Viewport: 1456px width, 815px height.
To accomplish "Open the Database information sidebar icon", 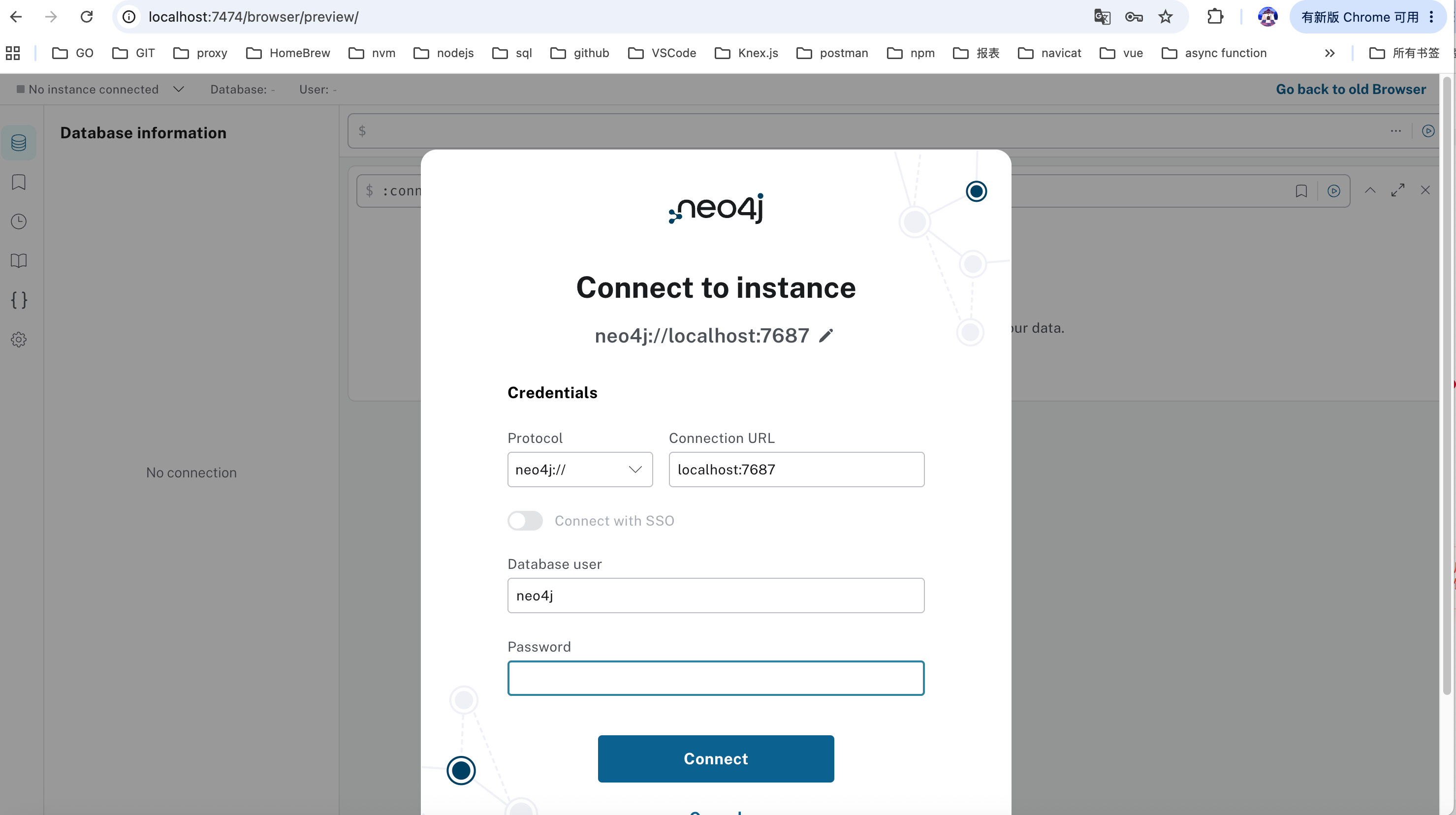I will pyautogui.click(x=19, y=142).
